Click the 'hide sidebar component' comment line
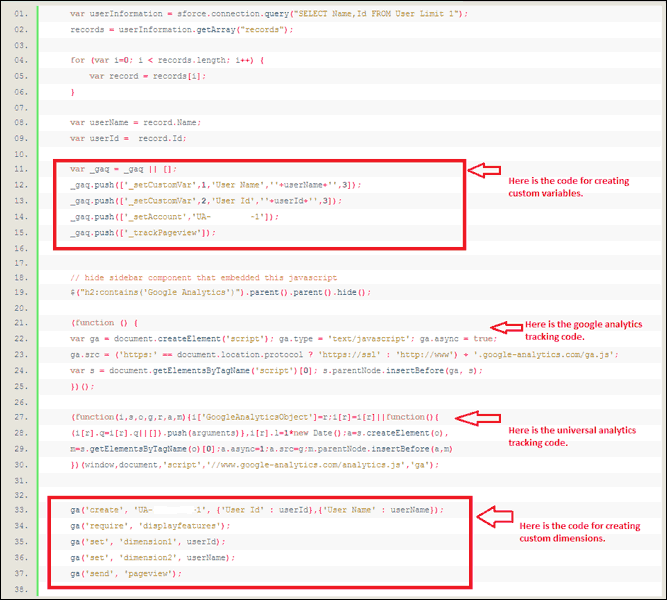 [x=203, y=277]
